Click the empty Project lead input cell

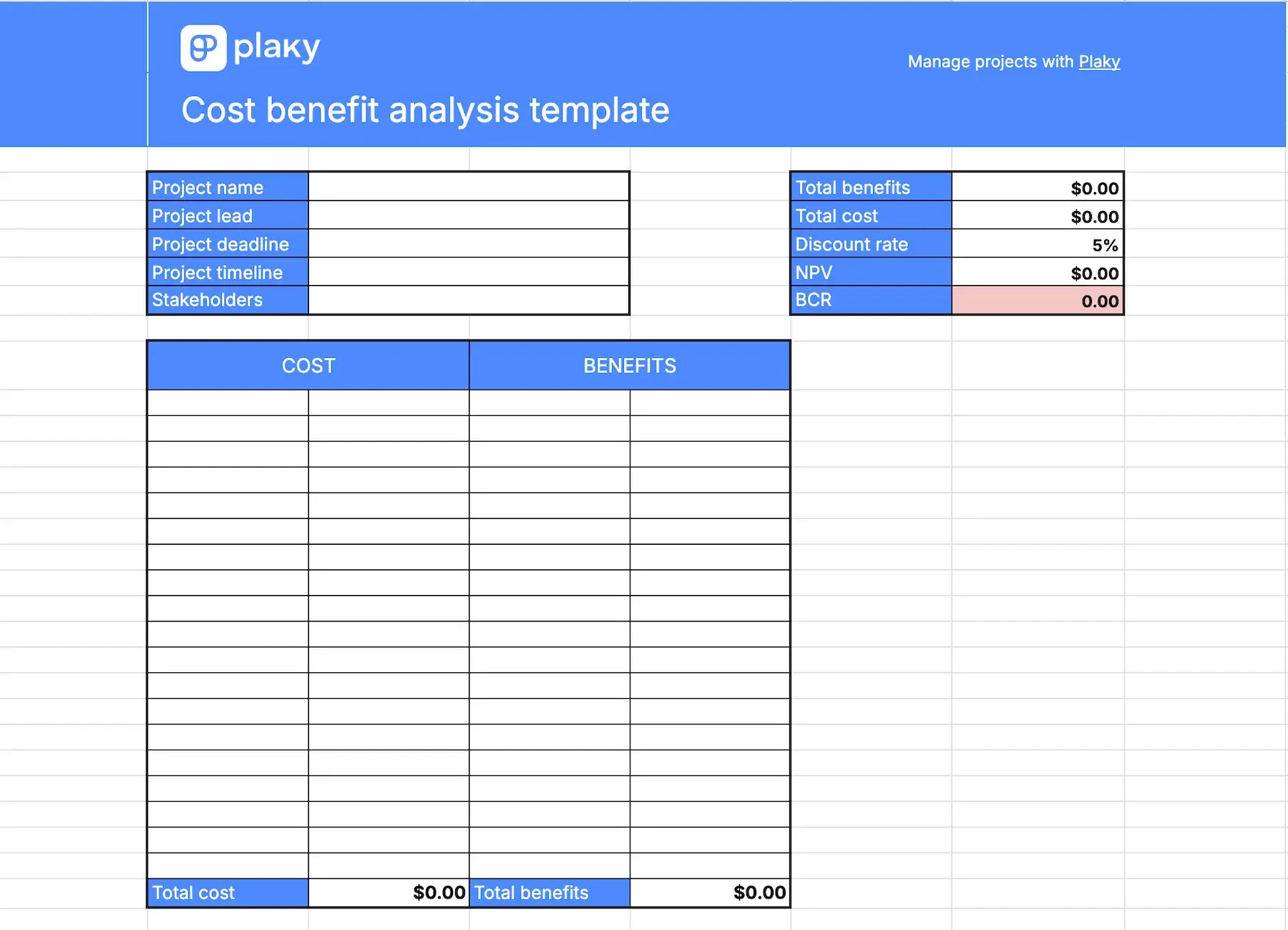tap(469, 215)
